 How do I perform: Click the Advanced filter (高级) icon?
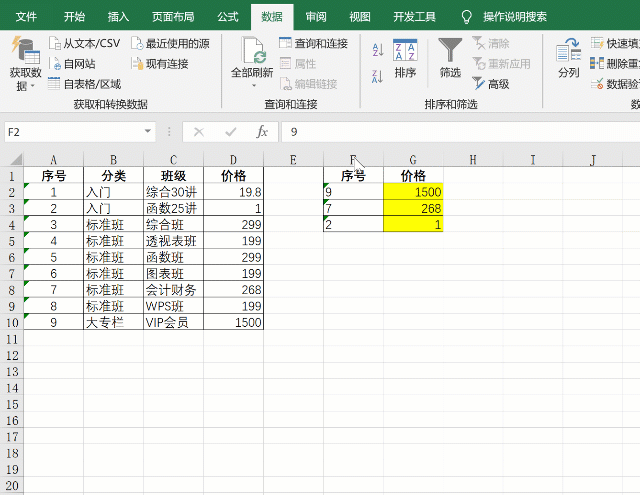pyautogui.click(x=479, y=84)
